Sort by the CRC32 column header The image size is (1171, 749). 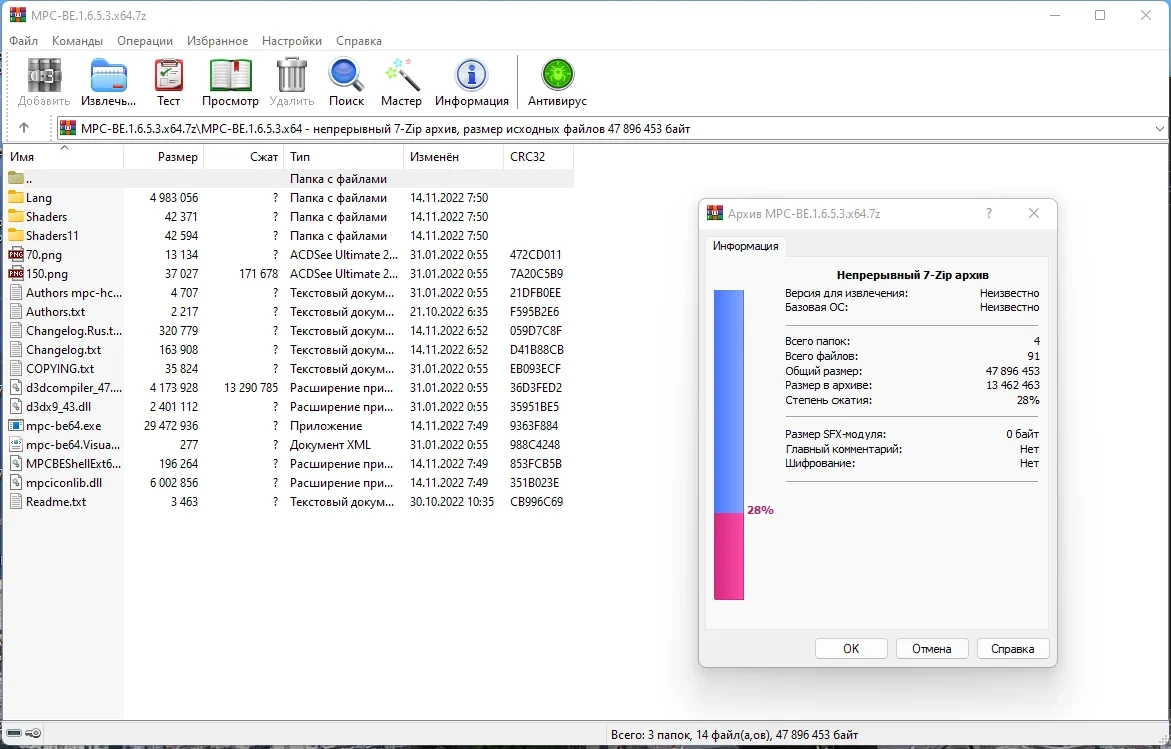[x=538, y=156]
